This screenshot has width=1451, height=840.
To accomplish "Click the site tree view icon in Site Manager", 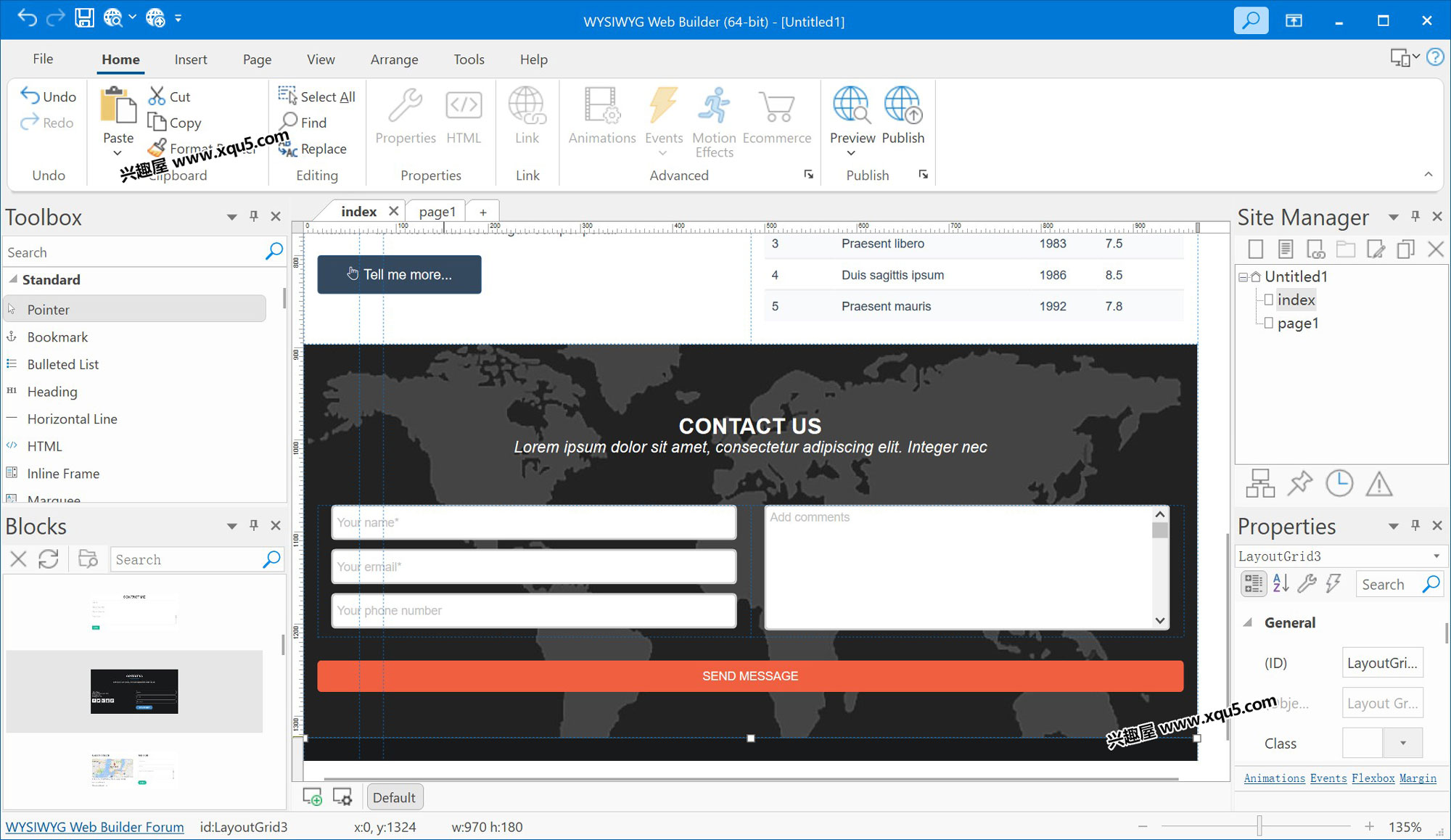I will click(x=1260, y=484).
